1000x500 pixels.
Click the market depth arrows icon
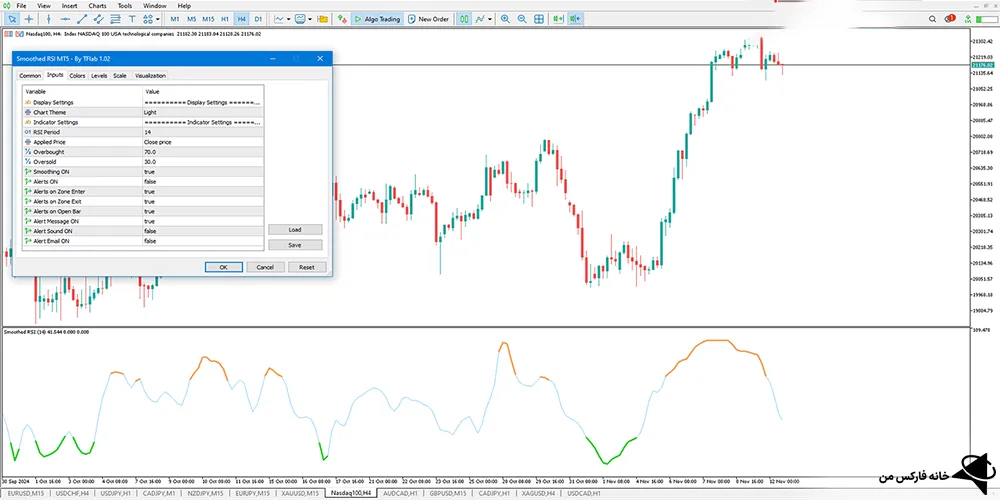(x=342, y=19)
